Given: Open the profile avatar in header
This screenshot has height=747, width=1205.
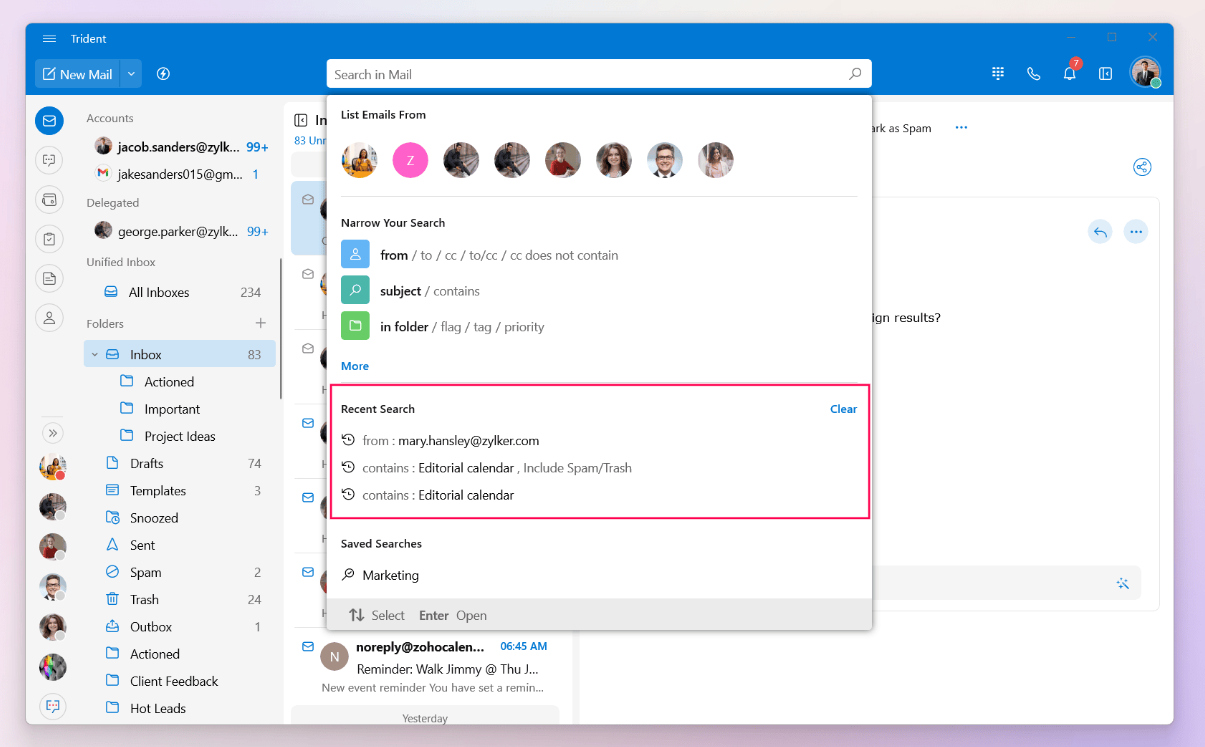Looking at the screenshot, I should tap(1145, 72).
